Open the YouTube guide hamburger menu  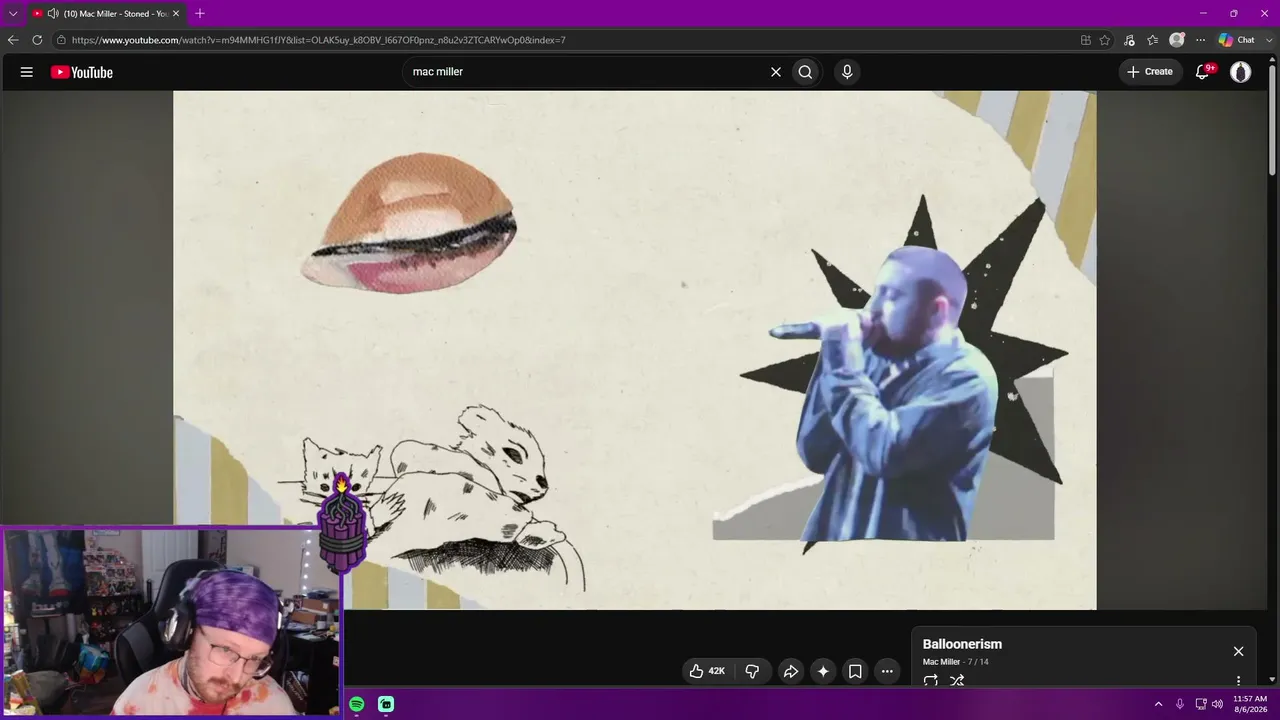tap(27, 72)
